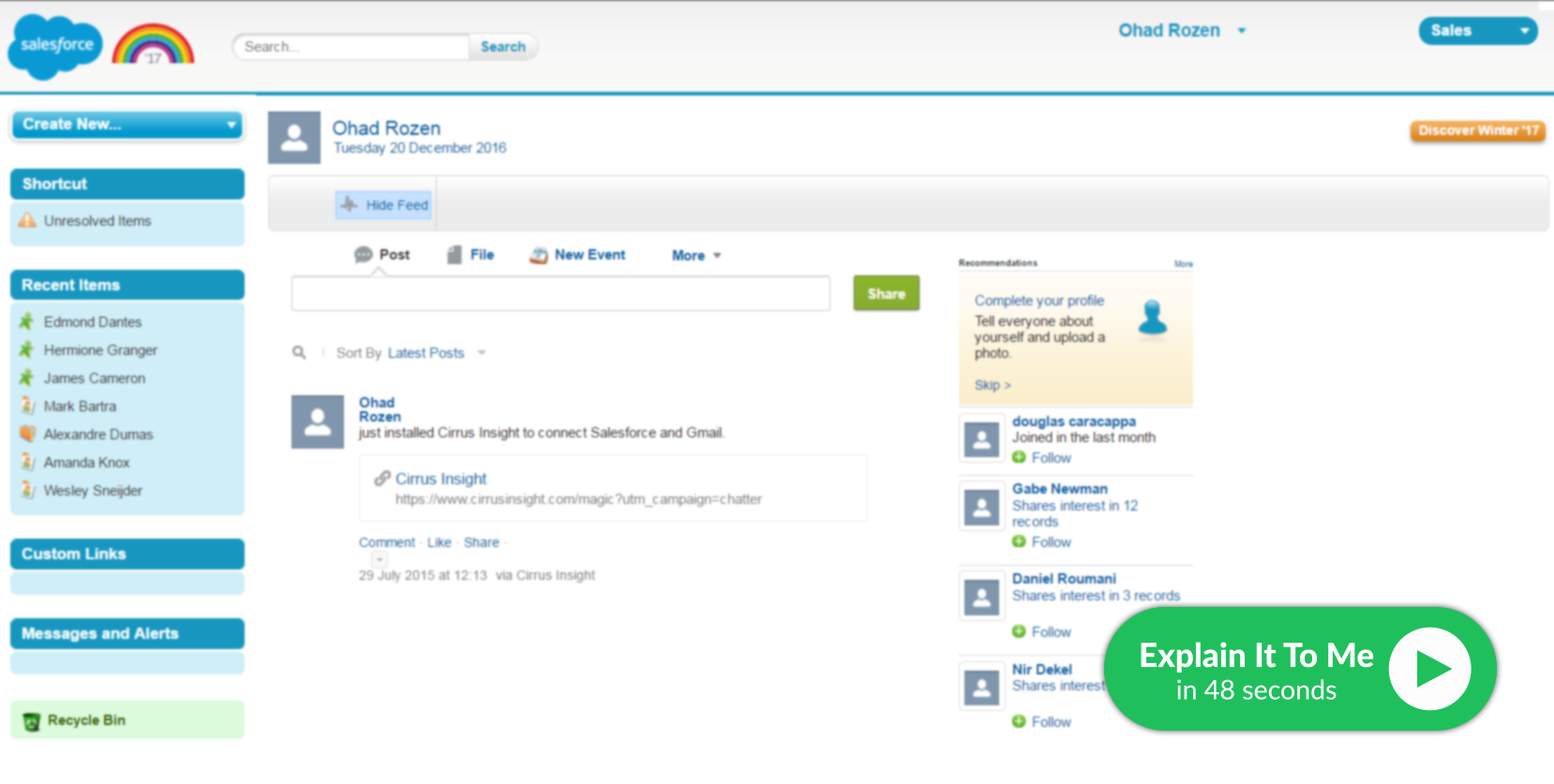Open Daniel Roumani's profile name link
Screen dimensions: 1554x784
pyautogui.click(x=1064, y=579)
